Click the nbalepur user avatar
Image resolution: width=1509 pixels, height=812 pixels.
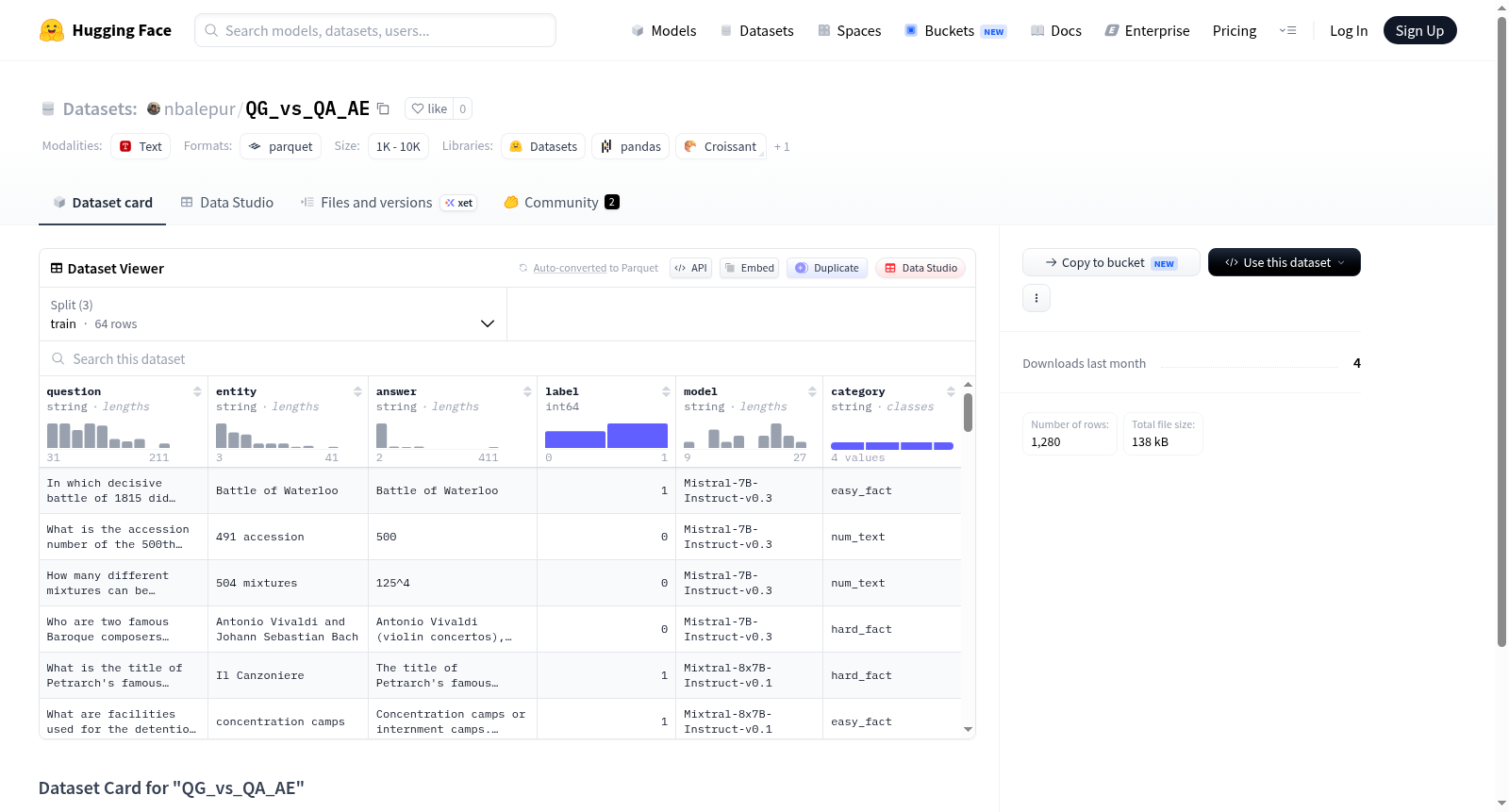[154, 108]
